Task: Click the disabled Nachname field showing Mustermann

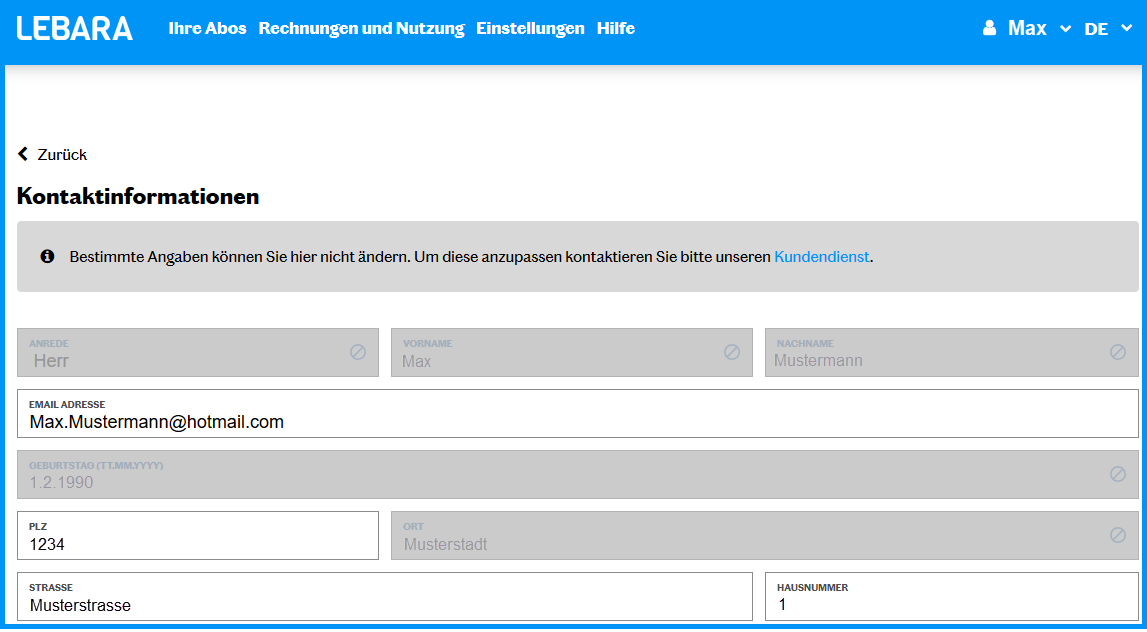Action: [x=952, y=353]
